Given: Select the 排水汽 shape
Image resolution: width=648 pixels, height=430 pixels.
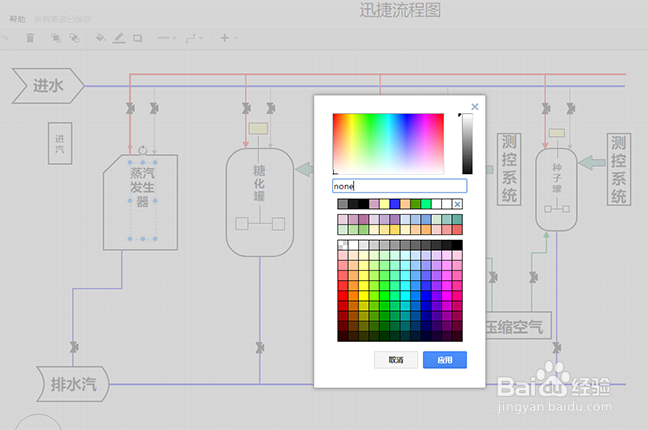Looking at the screenshot, I should (x=73, y=384).
